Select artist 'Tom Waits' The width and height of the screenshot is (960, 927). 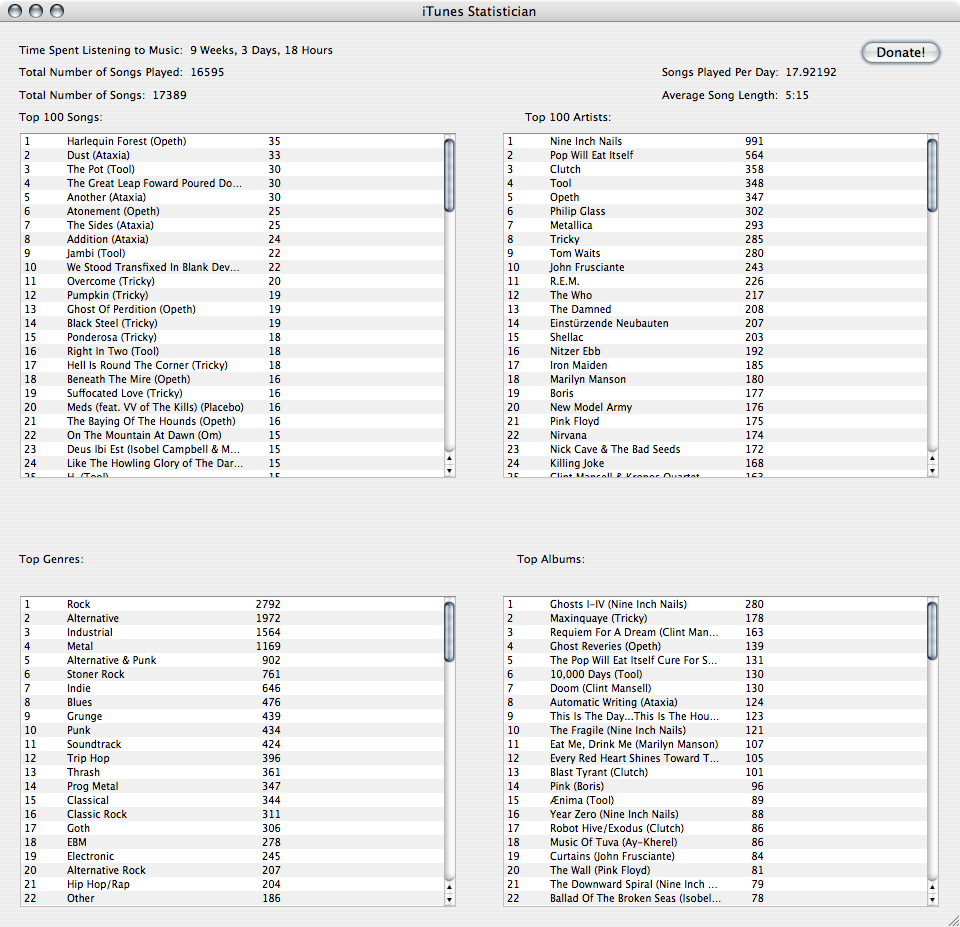715,253
